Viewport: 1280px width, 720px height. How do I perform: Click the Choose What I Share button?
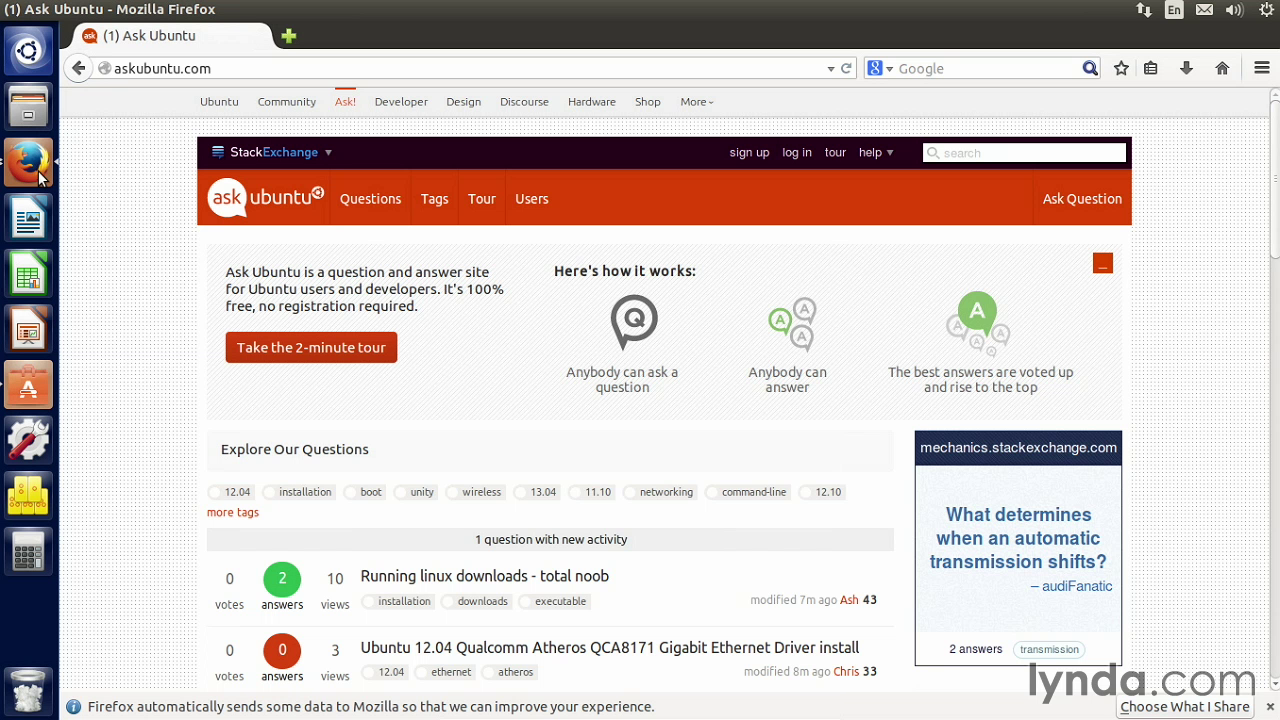1185,707
